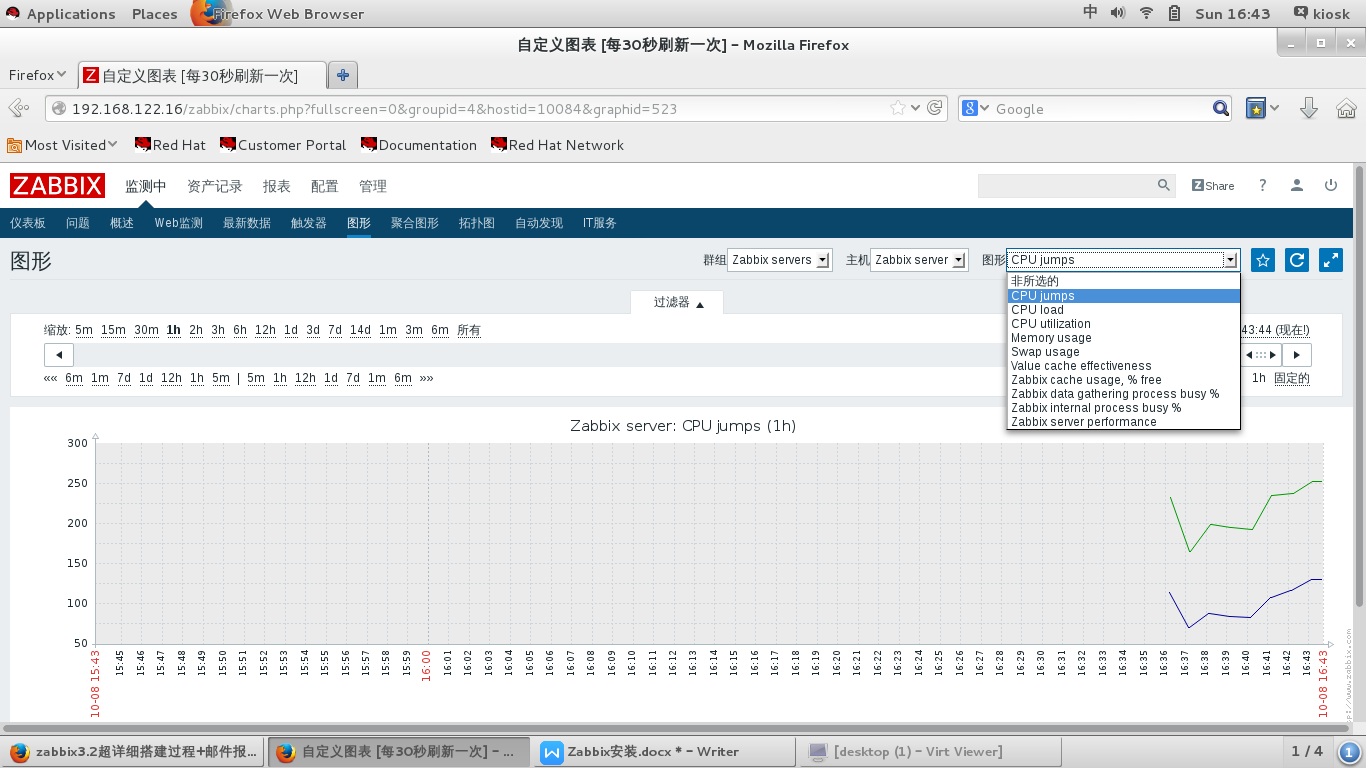1366x768 pixels.
Task: Set zoom to 12h
Action: pos(265,330)
